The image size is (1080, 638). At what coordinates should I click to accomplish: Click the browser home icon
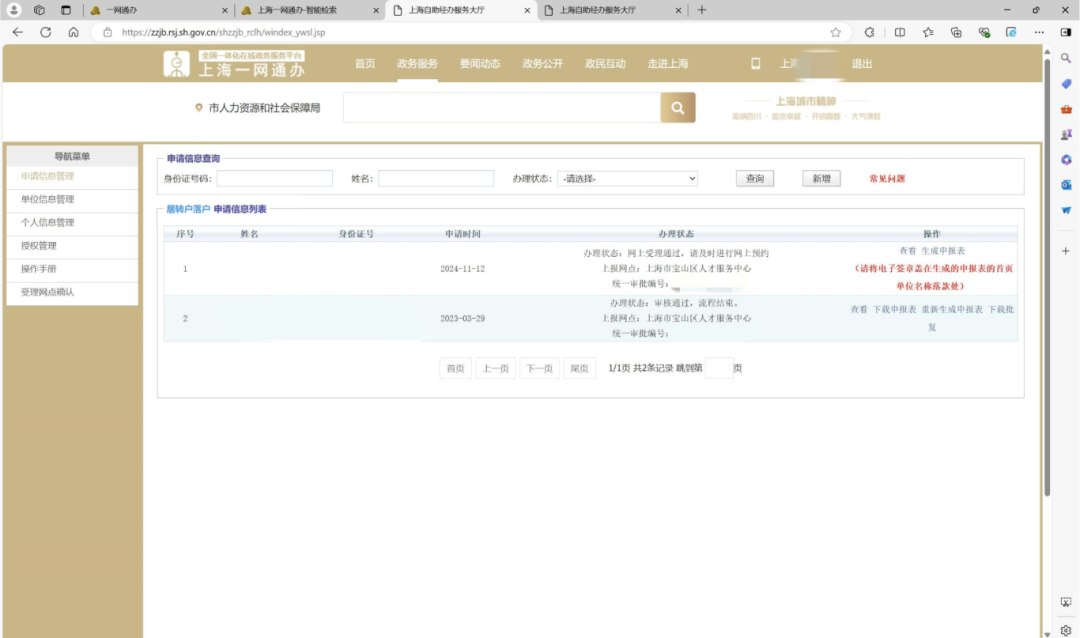click(x=73, y=32)
